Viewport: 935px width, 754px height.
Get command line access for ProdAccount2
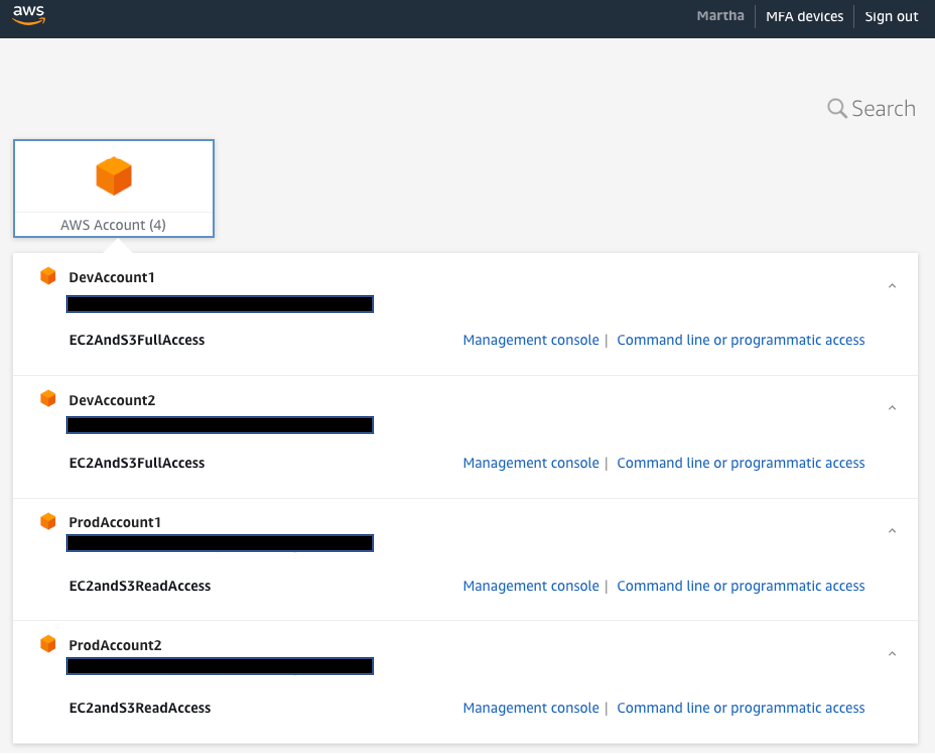[x=741, y=708]
